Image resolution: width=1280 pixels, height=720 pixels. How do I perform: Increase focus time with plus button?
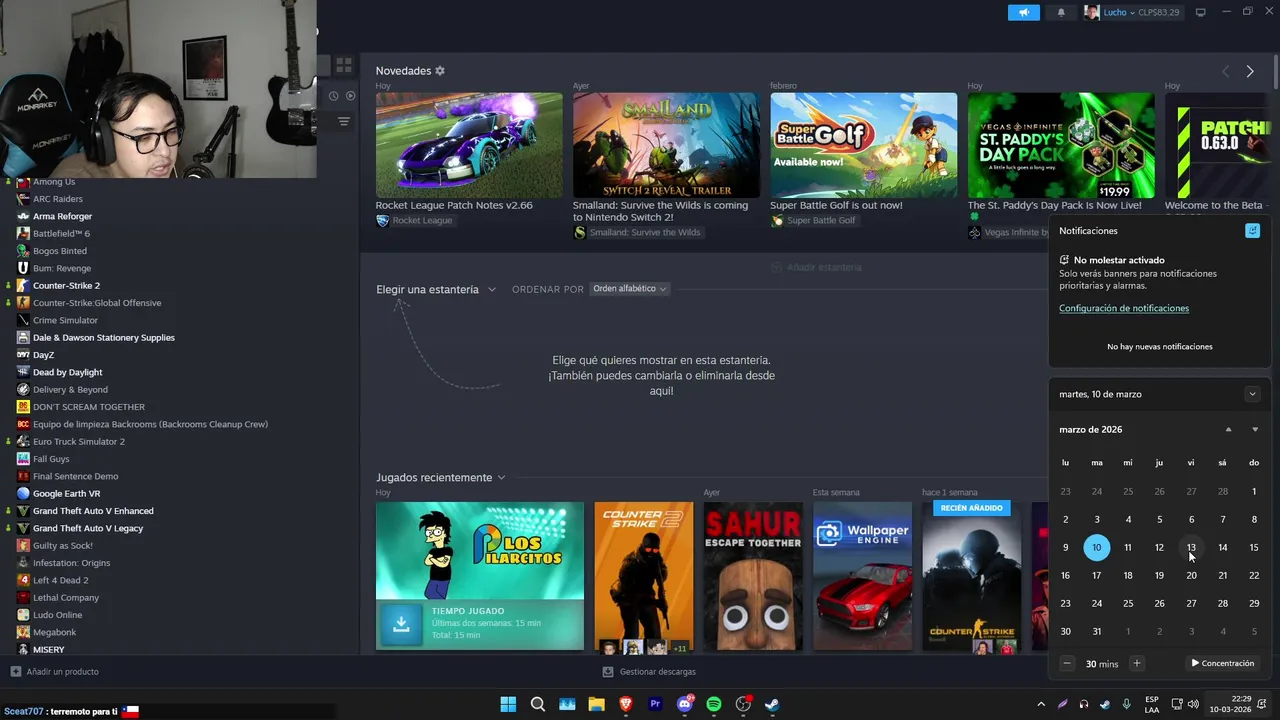[1136, 663]
